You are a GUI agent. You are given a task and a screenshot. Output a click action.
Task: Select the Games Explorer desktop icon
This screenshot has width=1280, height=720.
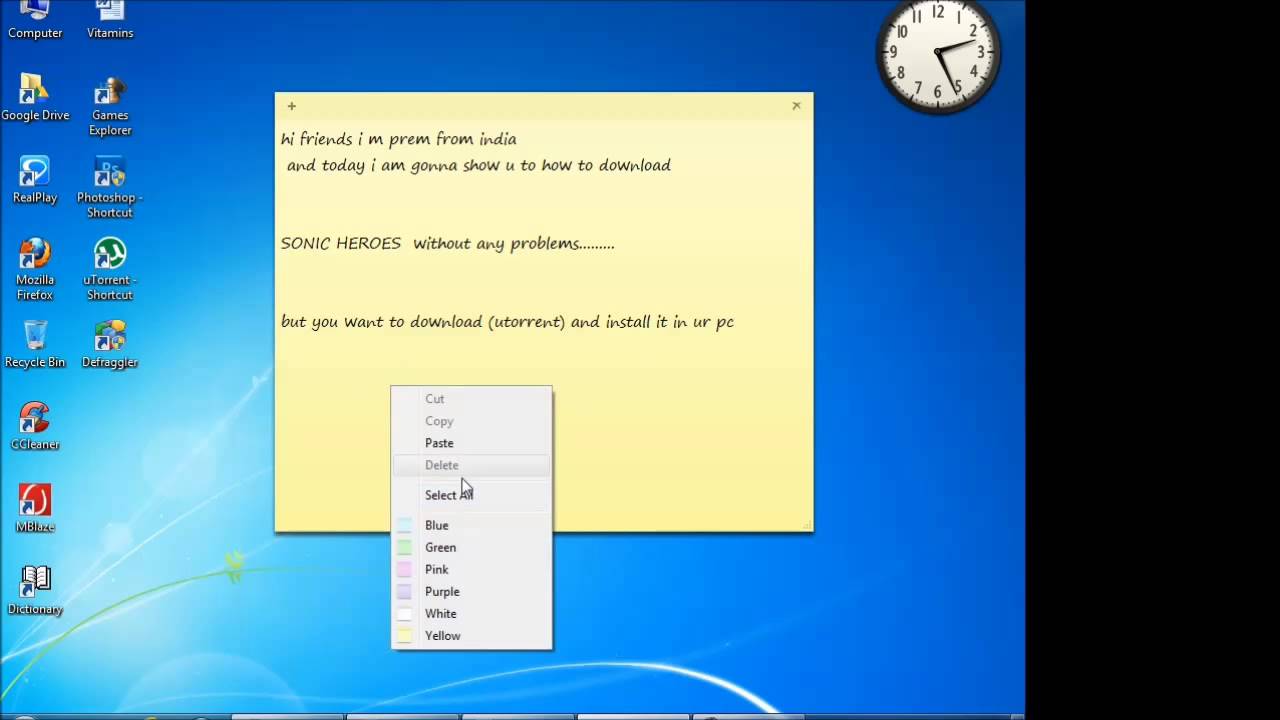point(110,105)
